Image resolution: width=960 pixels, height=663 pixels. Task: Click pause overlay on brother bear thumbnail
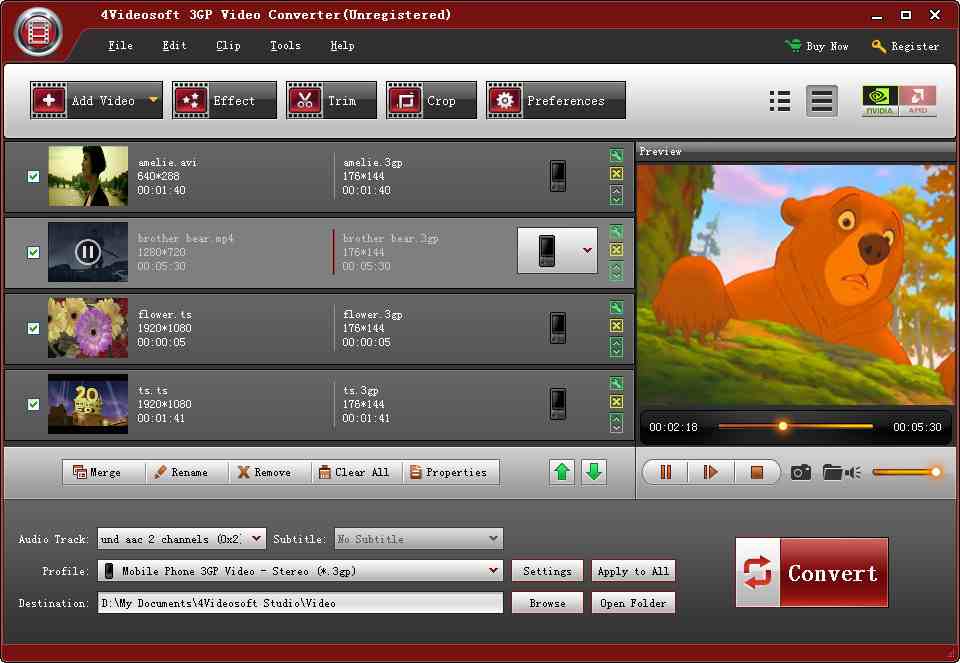(88, 252)
